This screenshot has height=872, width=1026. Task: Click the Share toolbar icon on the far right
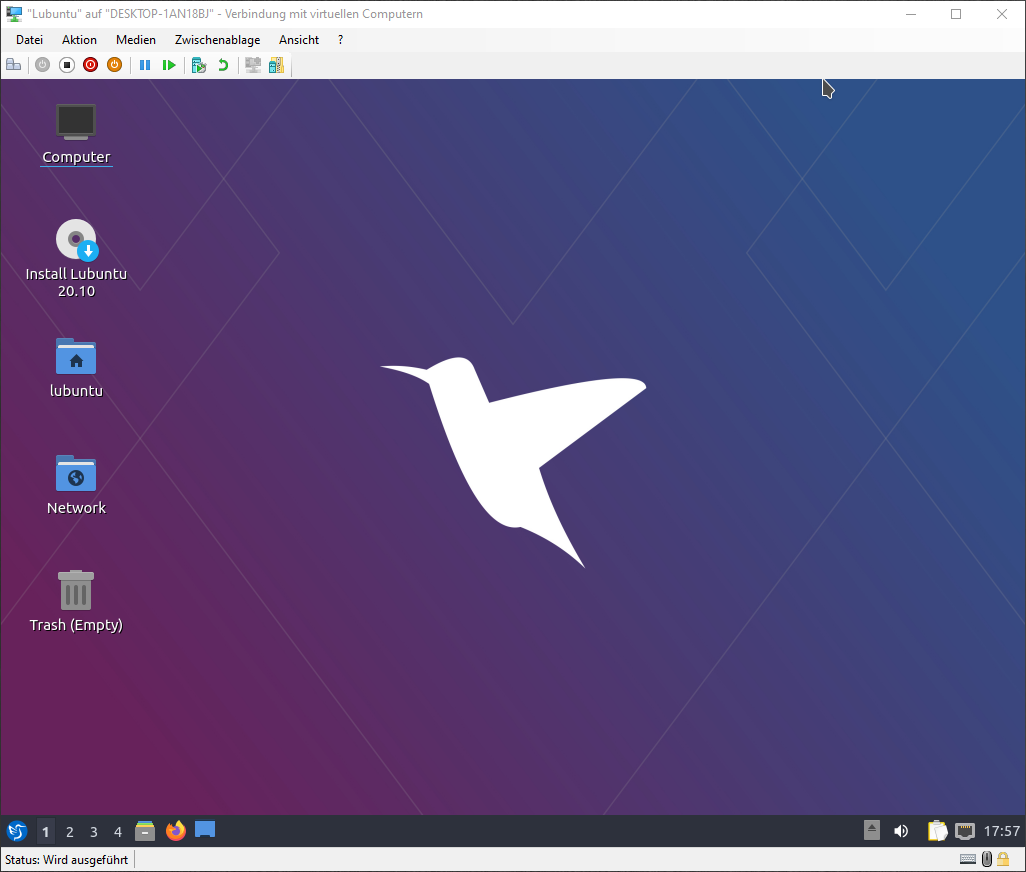pyautogui.click(x=276, y=65)
